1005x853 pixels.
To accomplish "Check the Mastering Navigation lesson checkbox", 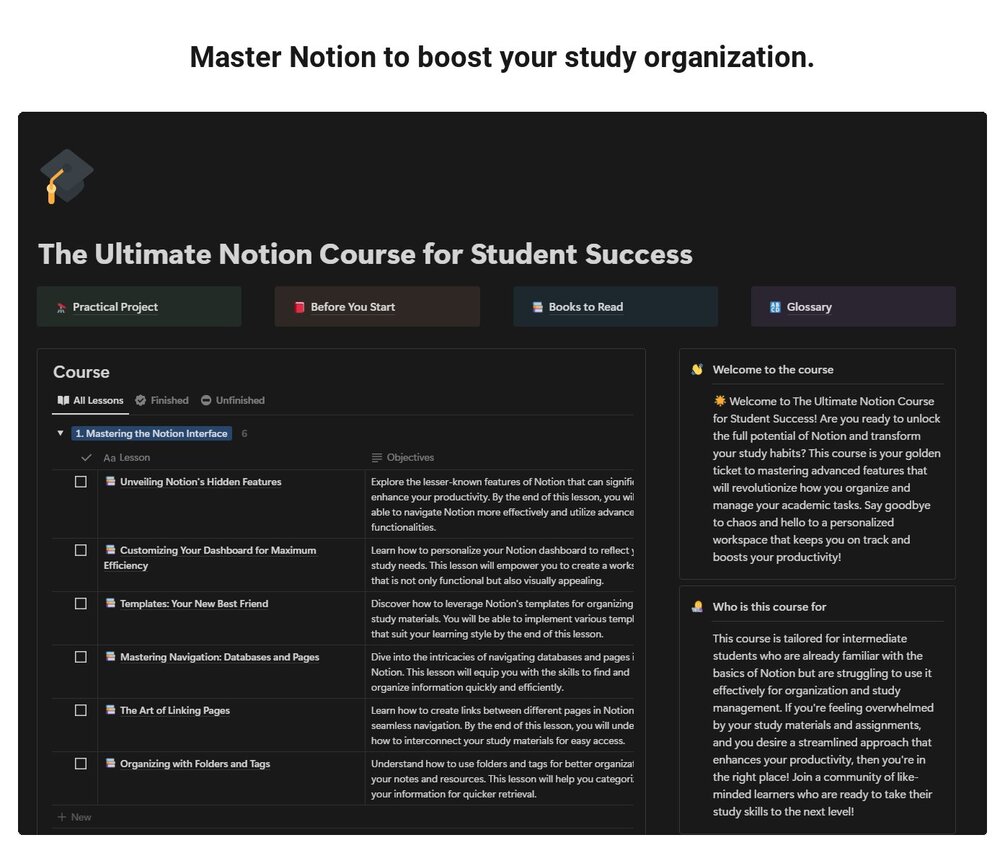I will click(81, 657).
